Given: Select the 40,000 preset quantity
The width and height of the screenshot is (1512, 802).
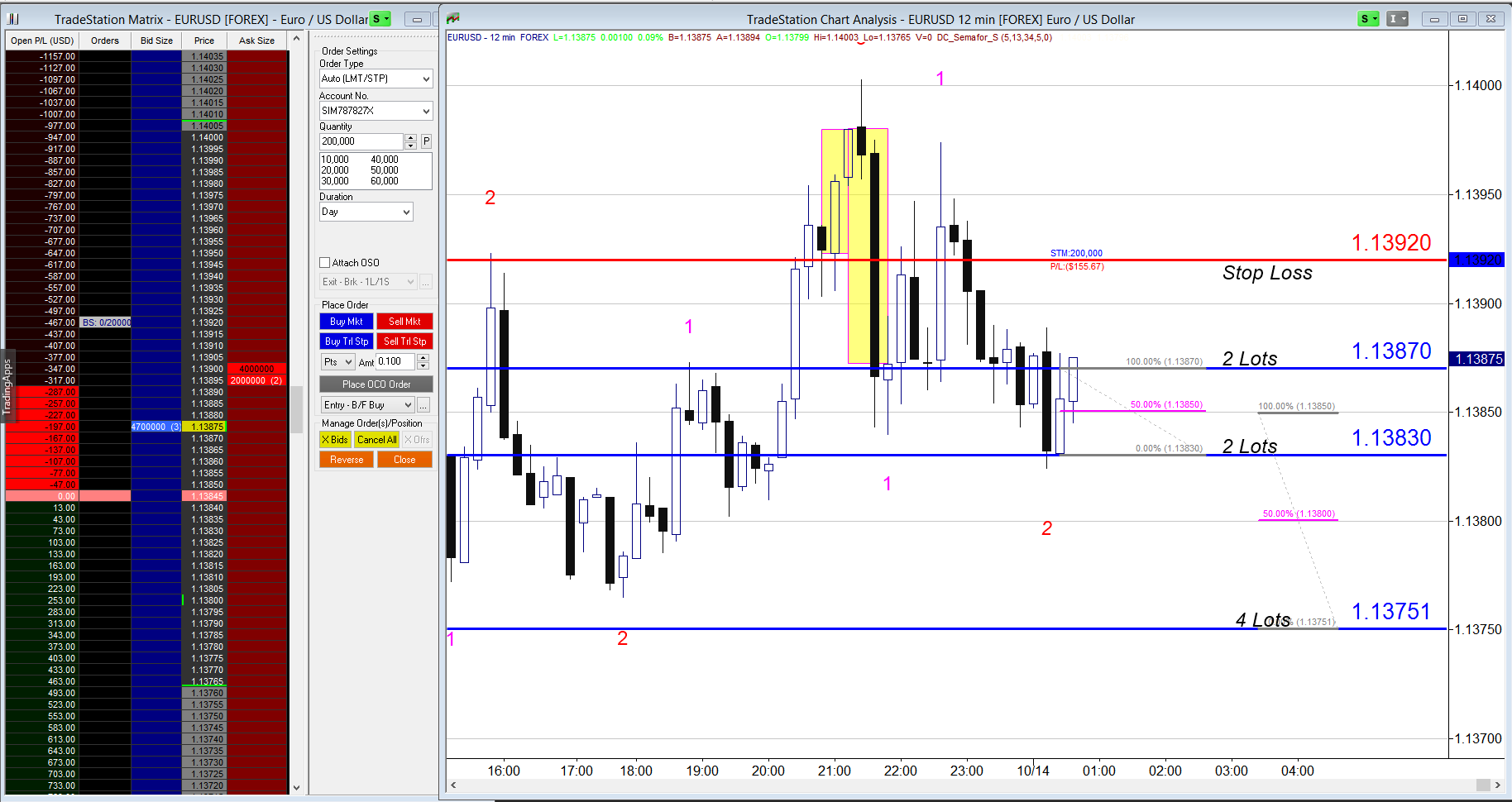Looking at the screenshot, I should click(x=385, y=160).
